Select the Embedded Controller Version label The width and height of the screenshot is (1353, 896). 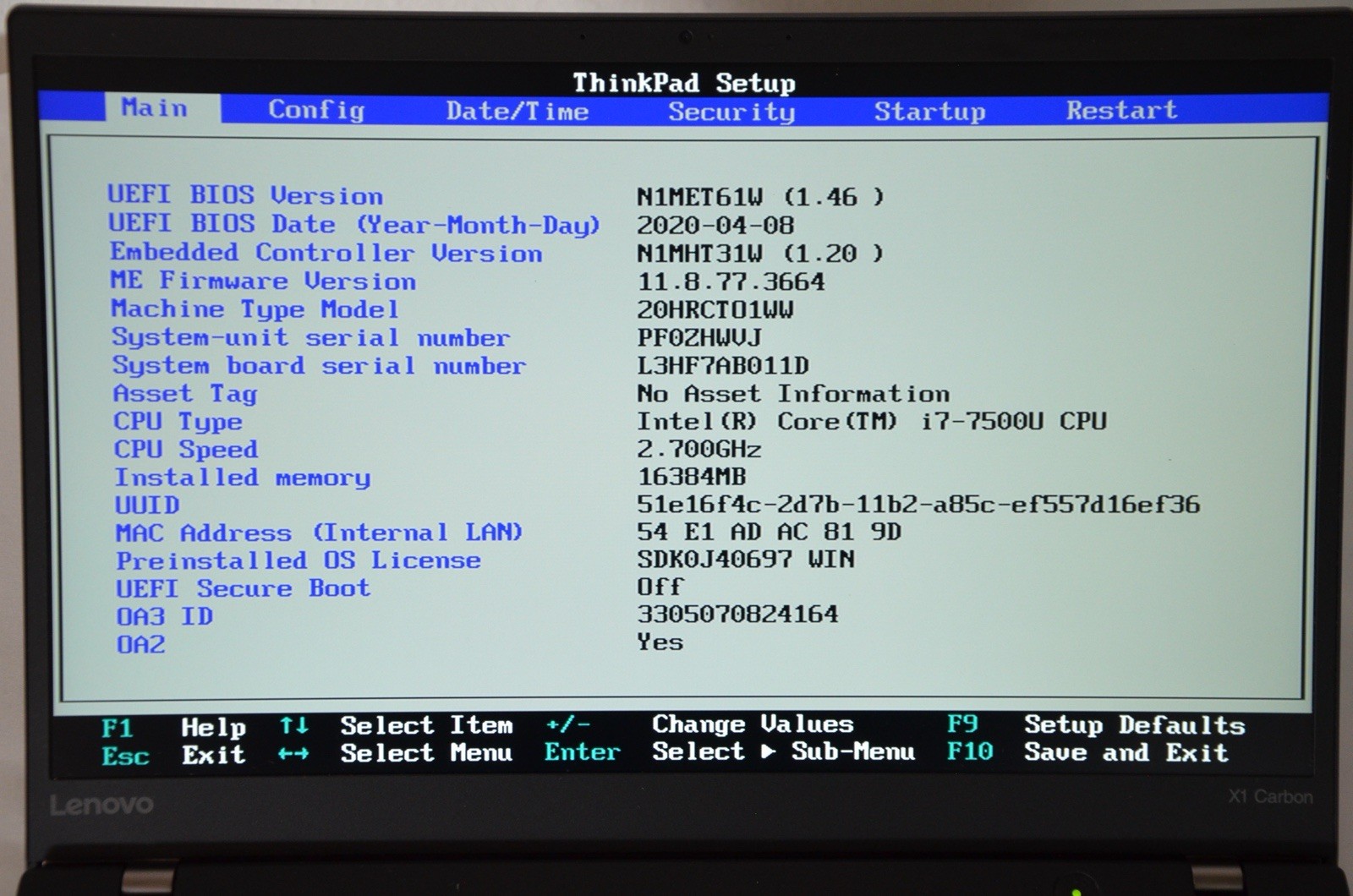pos(326,253)
